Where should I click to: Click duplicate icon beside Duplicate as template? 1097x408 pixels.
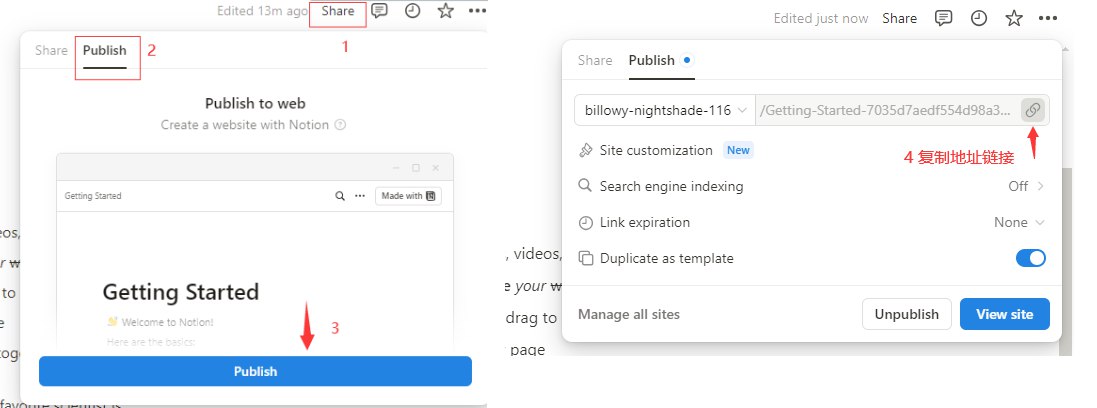(586, 258)
